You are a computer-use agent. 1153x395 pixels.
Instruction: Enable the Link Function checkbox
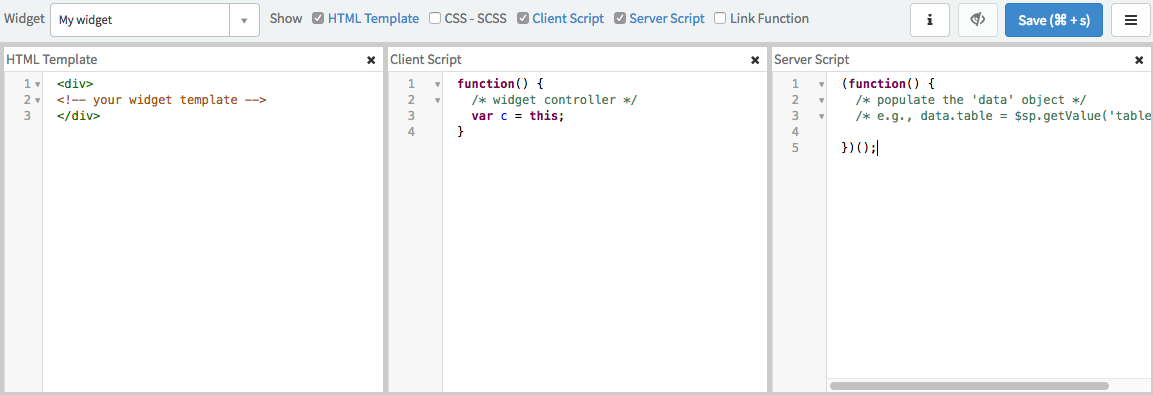[720, 18]
